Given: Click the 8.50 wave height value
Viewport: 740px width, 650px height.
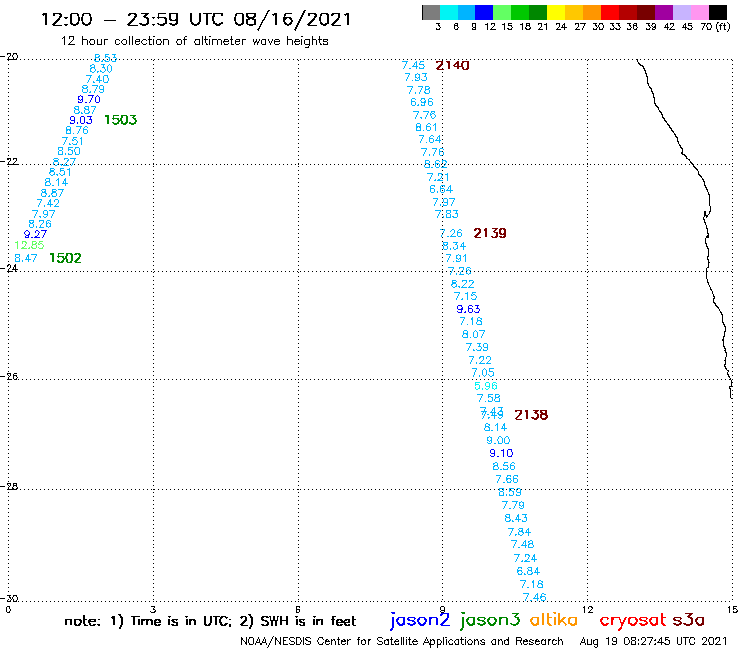Looking at the screenshot, I should pyautogui.click(x=69, y=152).
